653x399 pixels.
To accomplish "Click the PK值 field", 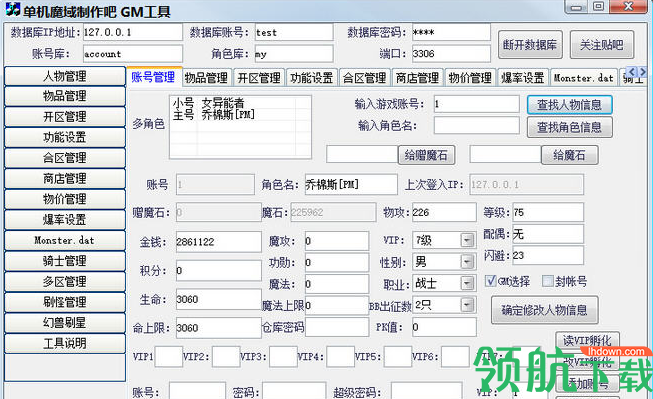I will tap(444, 327).
